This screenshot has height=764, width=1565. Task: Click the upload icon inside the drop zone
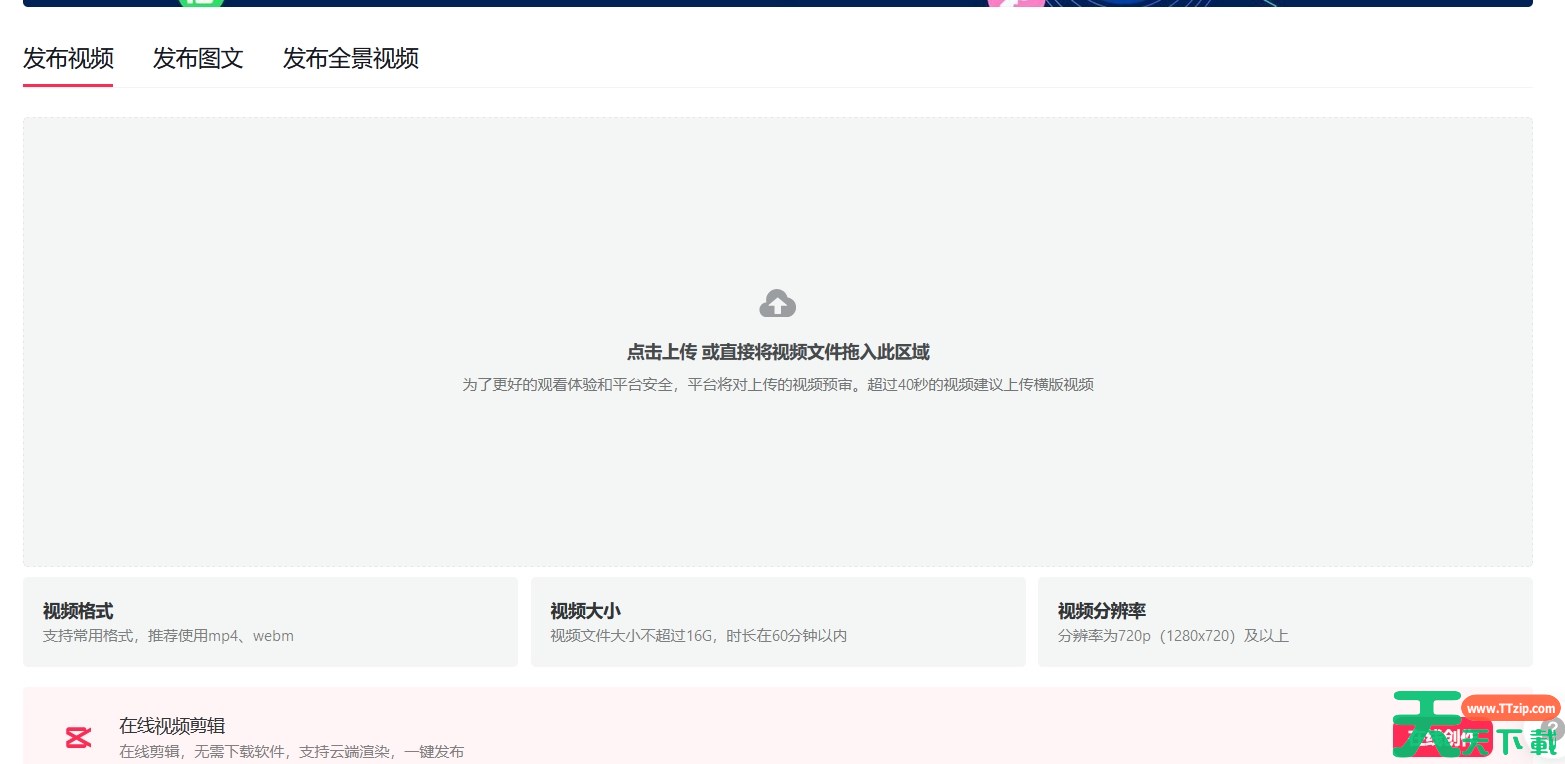pos(777,303)
